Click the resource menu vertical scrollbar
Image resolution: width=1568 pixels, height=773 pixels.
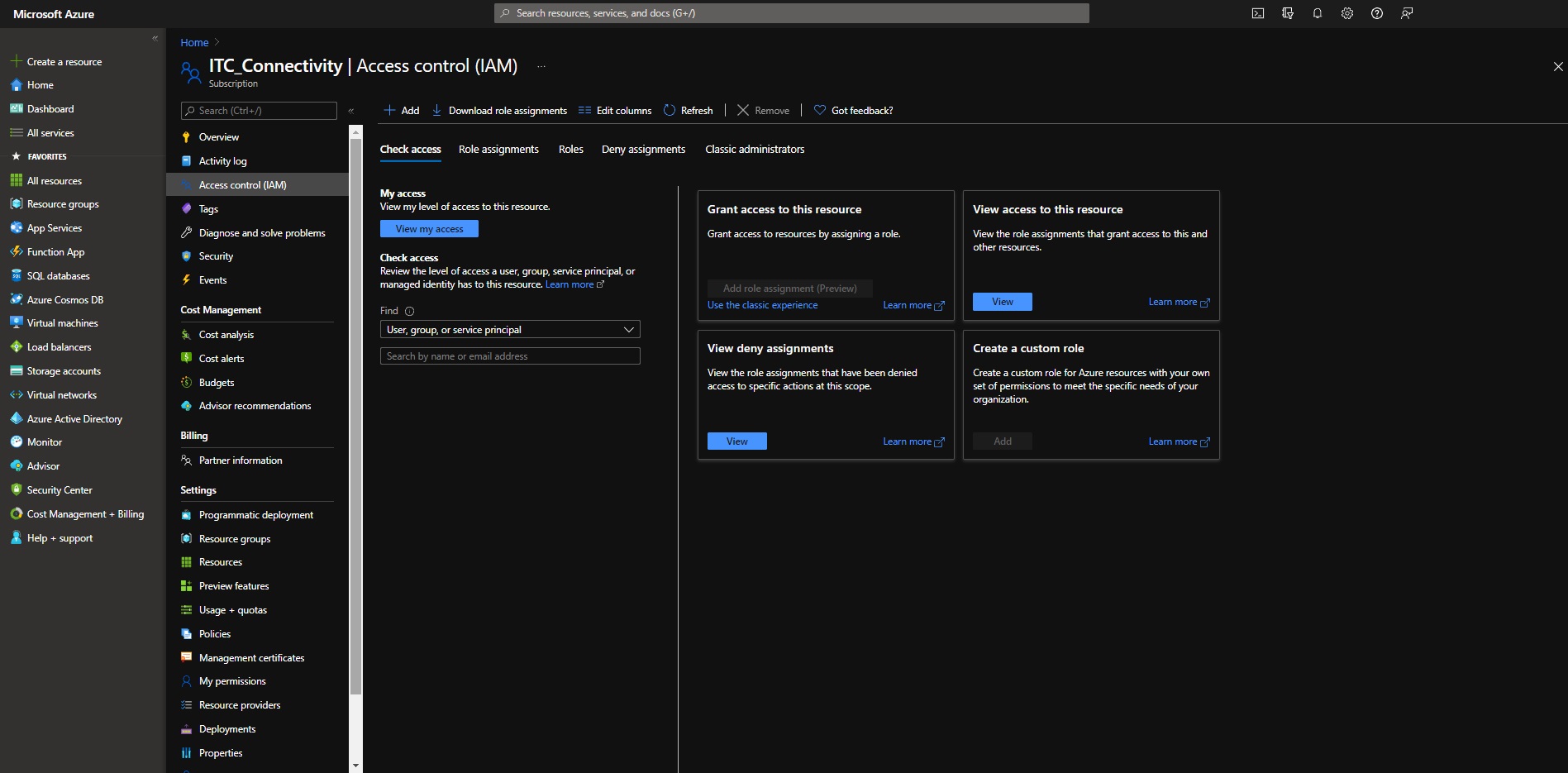(355, 413)
